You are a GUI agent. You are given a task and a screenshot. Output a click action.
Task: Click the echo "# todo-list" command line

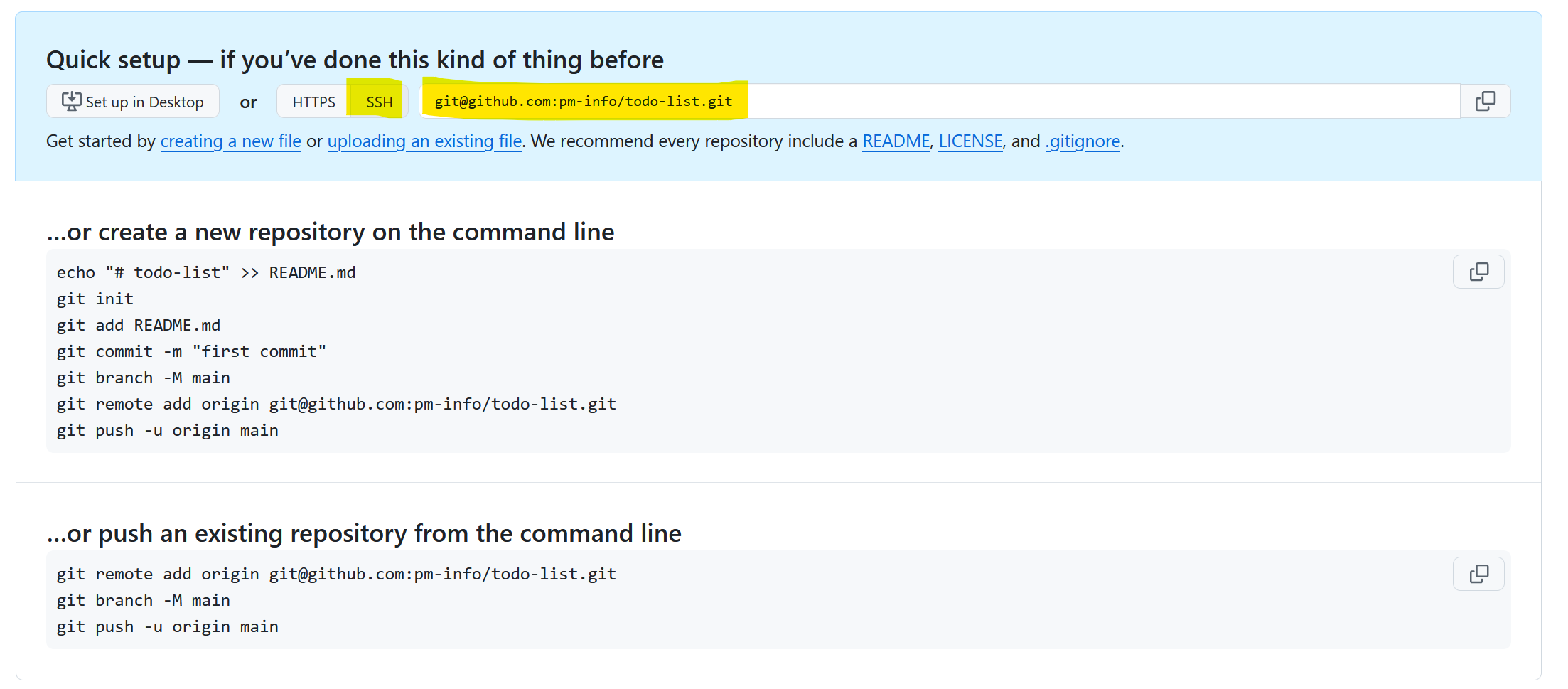pos(206,273)
